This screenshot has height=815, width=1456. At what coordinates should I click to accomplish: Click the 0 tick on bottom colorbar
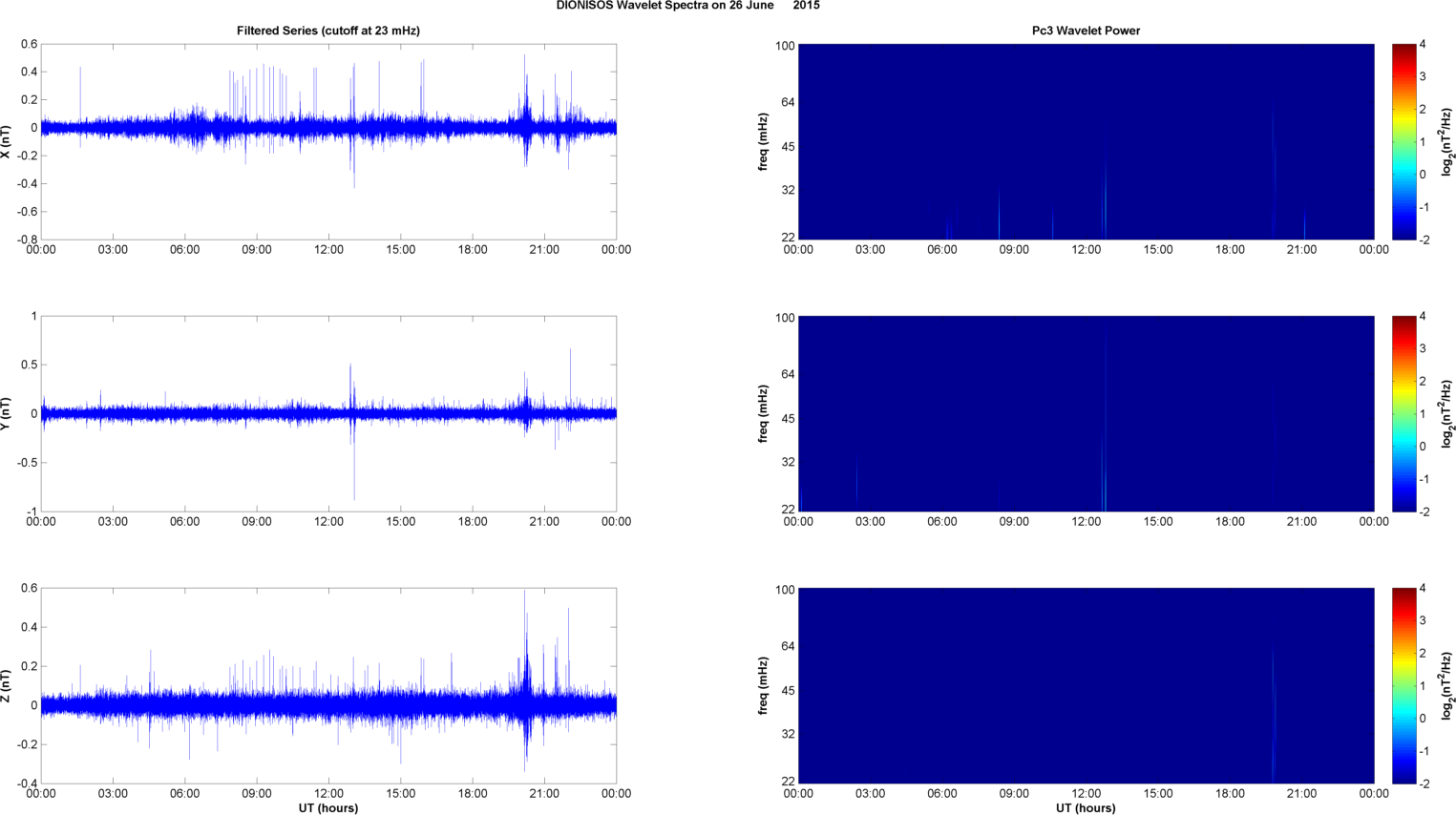[1423, 719]
